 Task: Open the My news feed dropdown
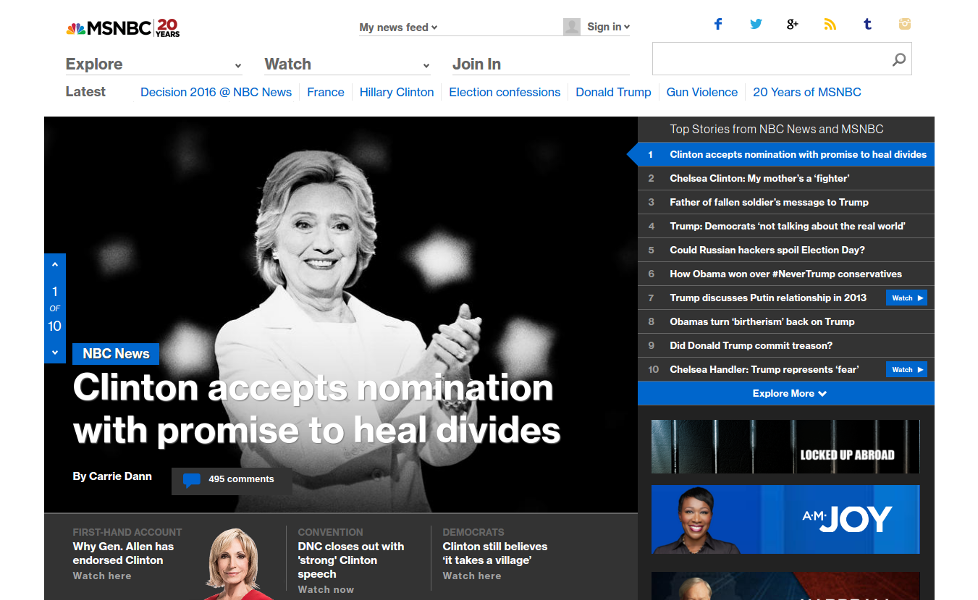coord(399,28)
